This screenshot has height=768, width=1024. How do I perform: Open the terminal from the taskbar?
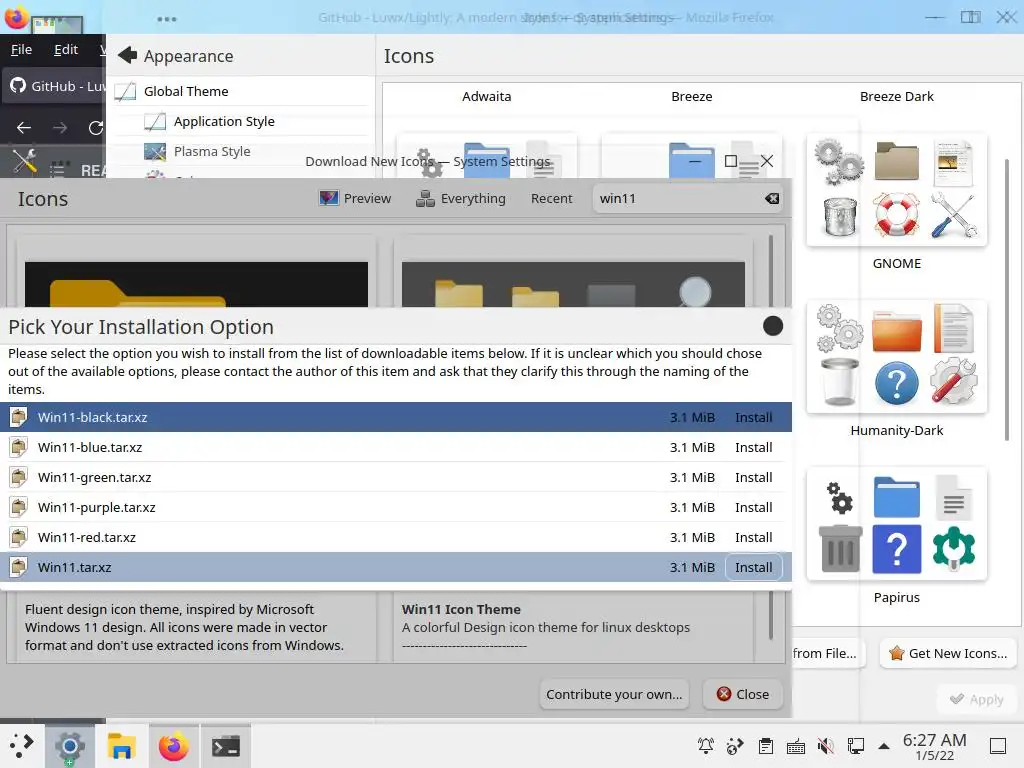(x=226, y=746)
